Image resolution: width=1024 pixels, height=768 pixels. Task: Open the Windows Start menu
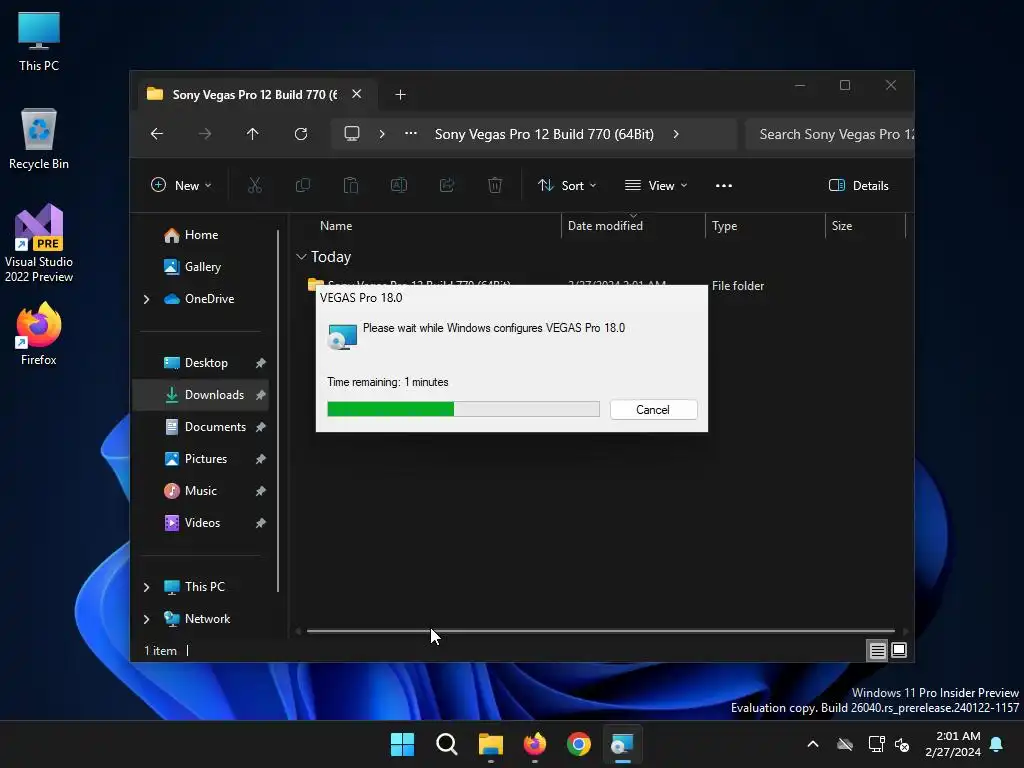pyautogui.click(x=402, y=744)
